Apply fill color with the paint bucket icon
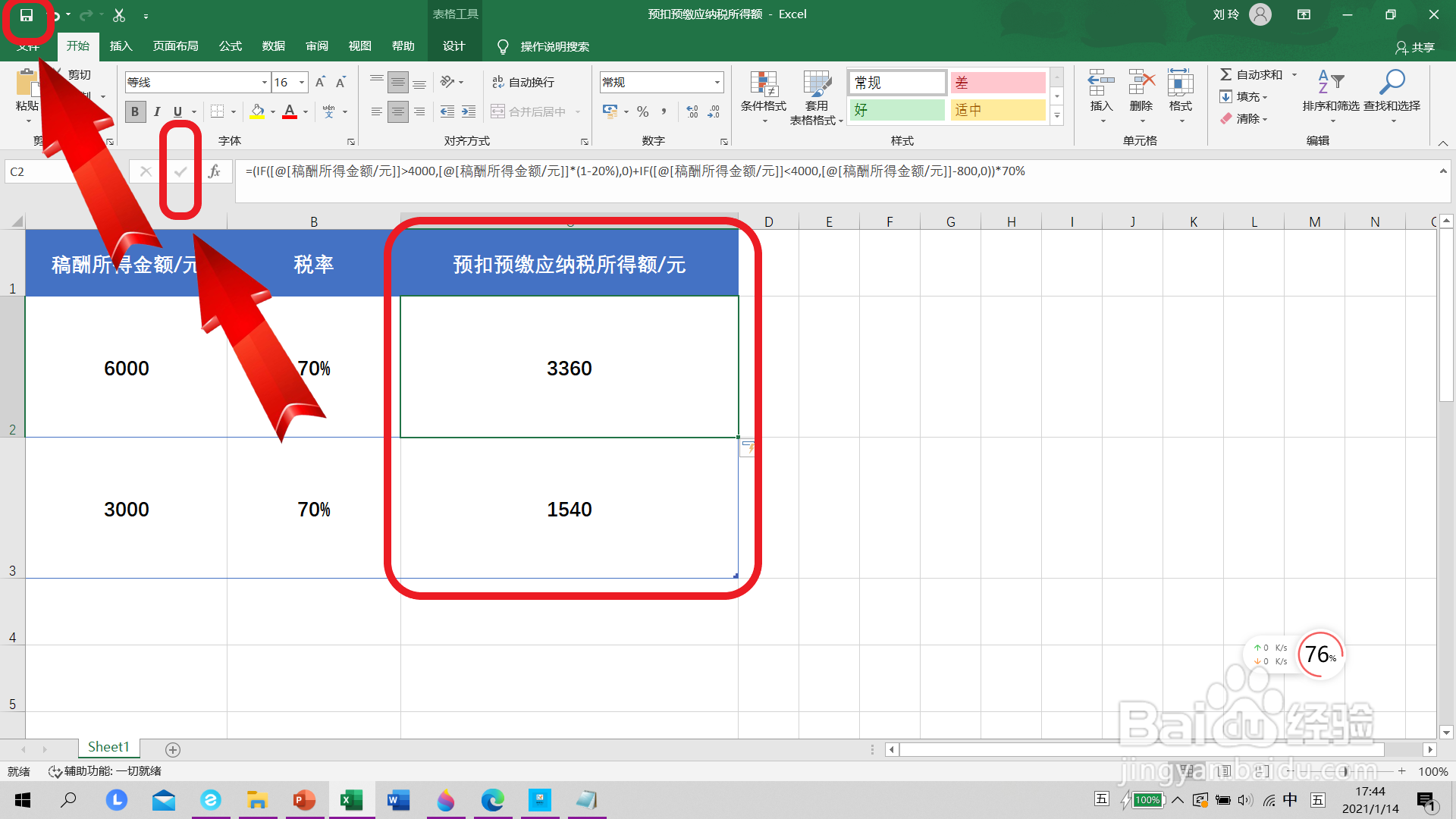 [258, 112]
